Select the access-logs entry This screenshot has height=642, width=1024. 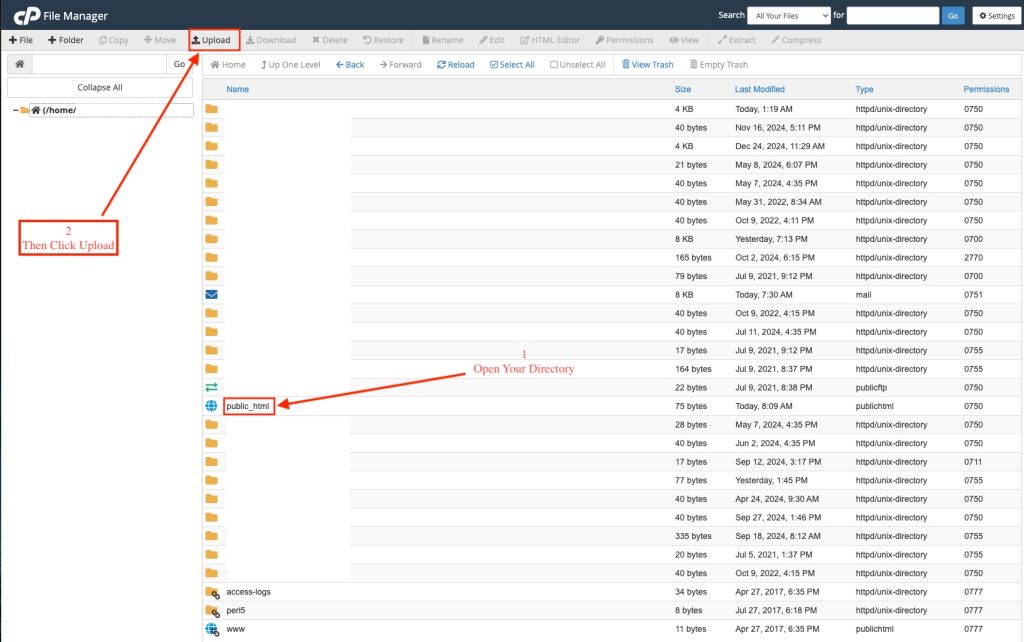(248, 592)
